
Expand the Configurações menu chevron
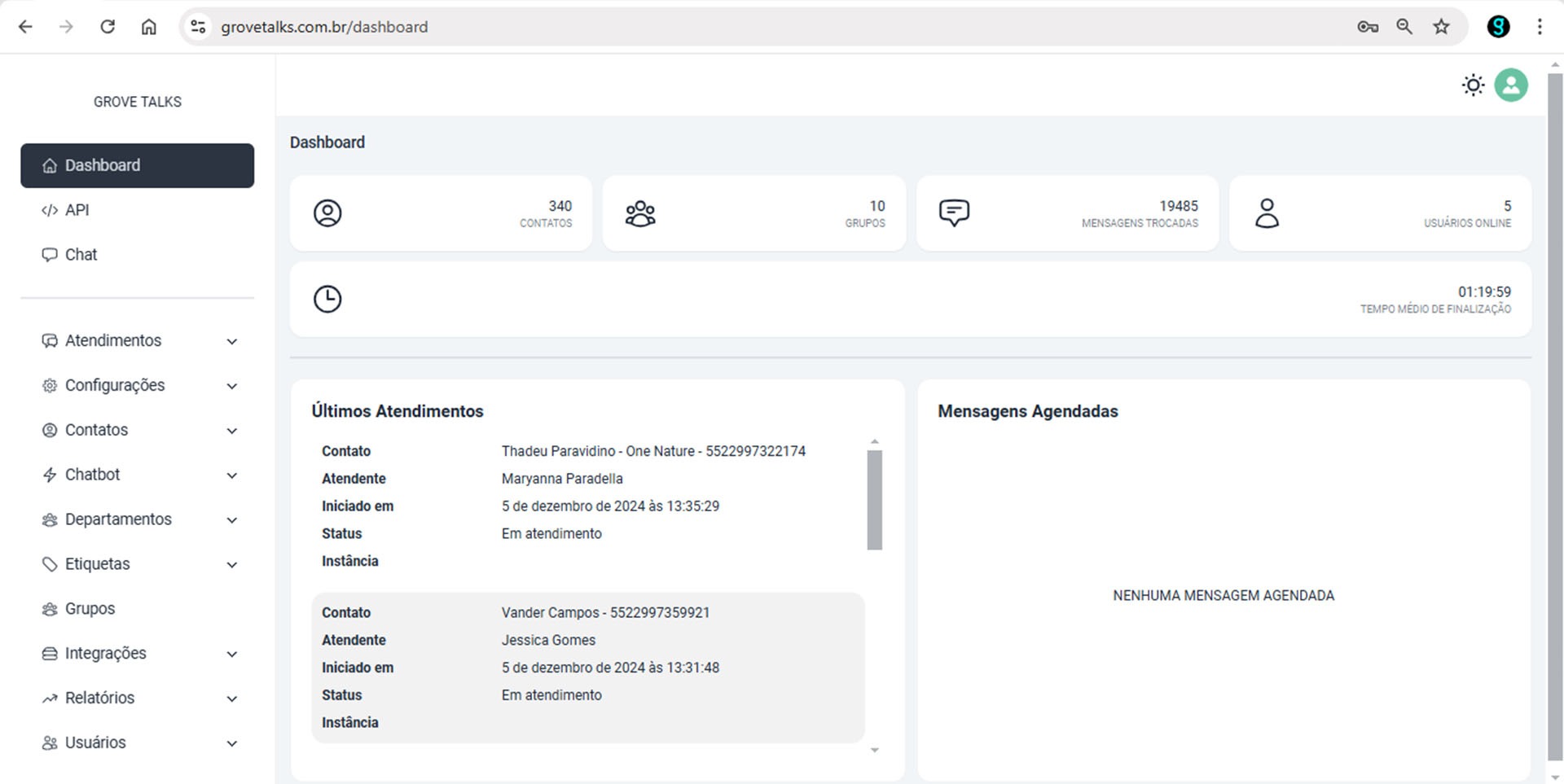coord(232,386)
